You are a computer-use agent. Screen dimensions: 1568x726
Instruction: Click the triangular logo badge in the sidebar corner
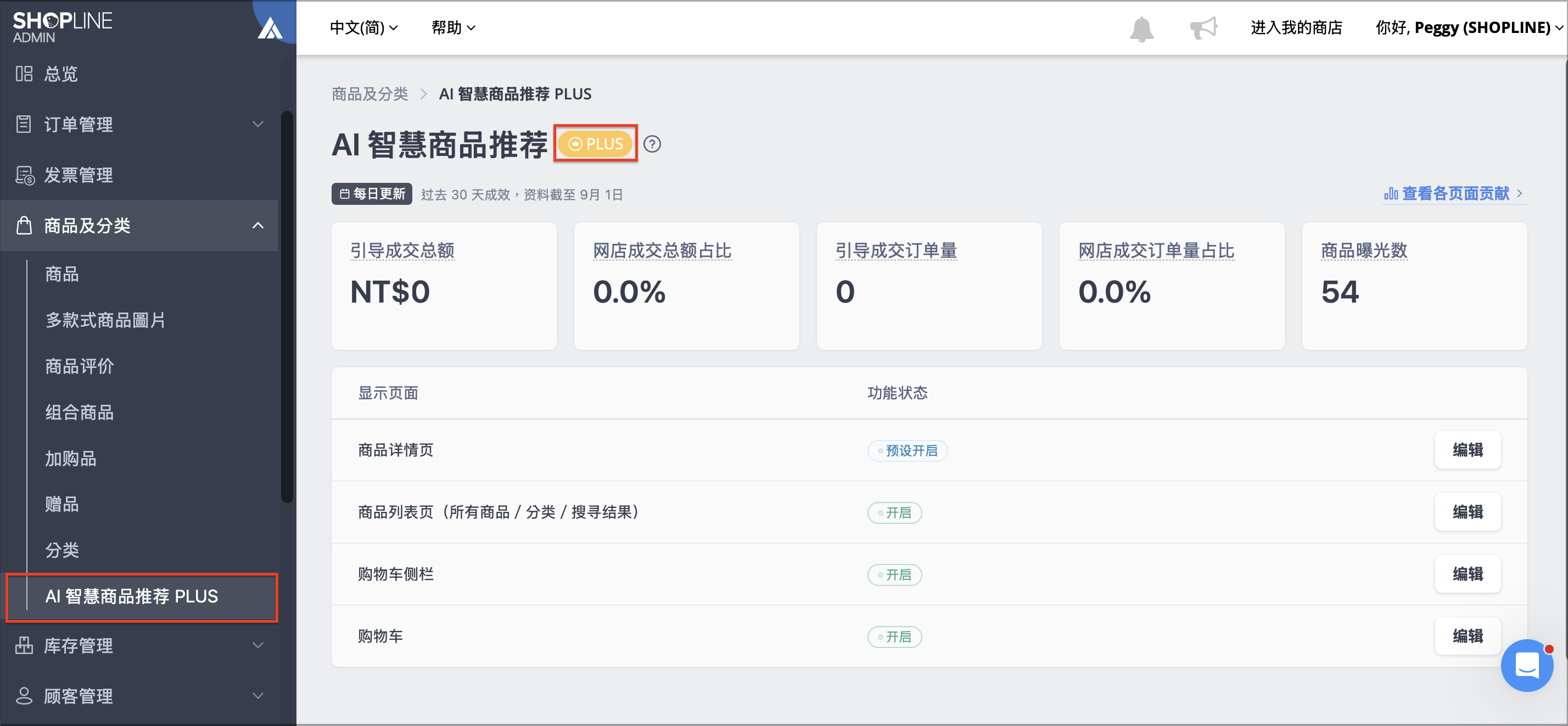click(270, 27)
